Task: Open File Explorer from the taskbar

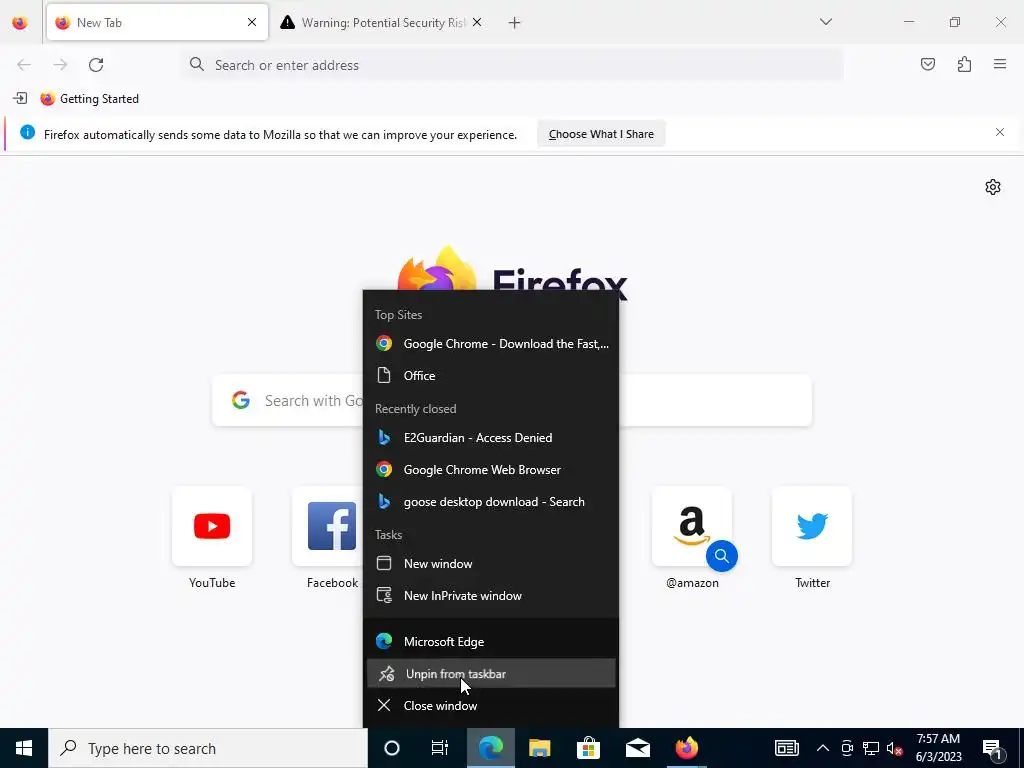Action: click(539, 748)
